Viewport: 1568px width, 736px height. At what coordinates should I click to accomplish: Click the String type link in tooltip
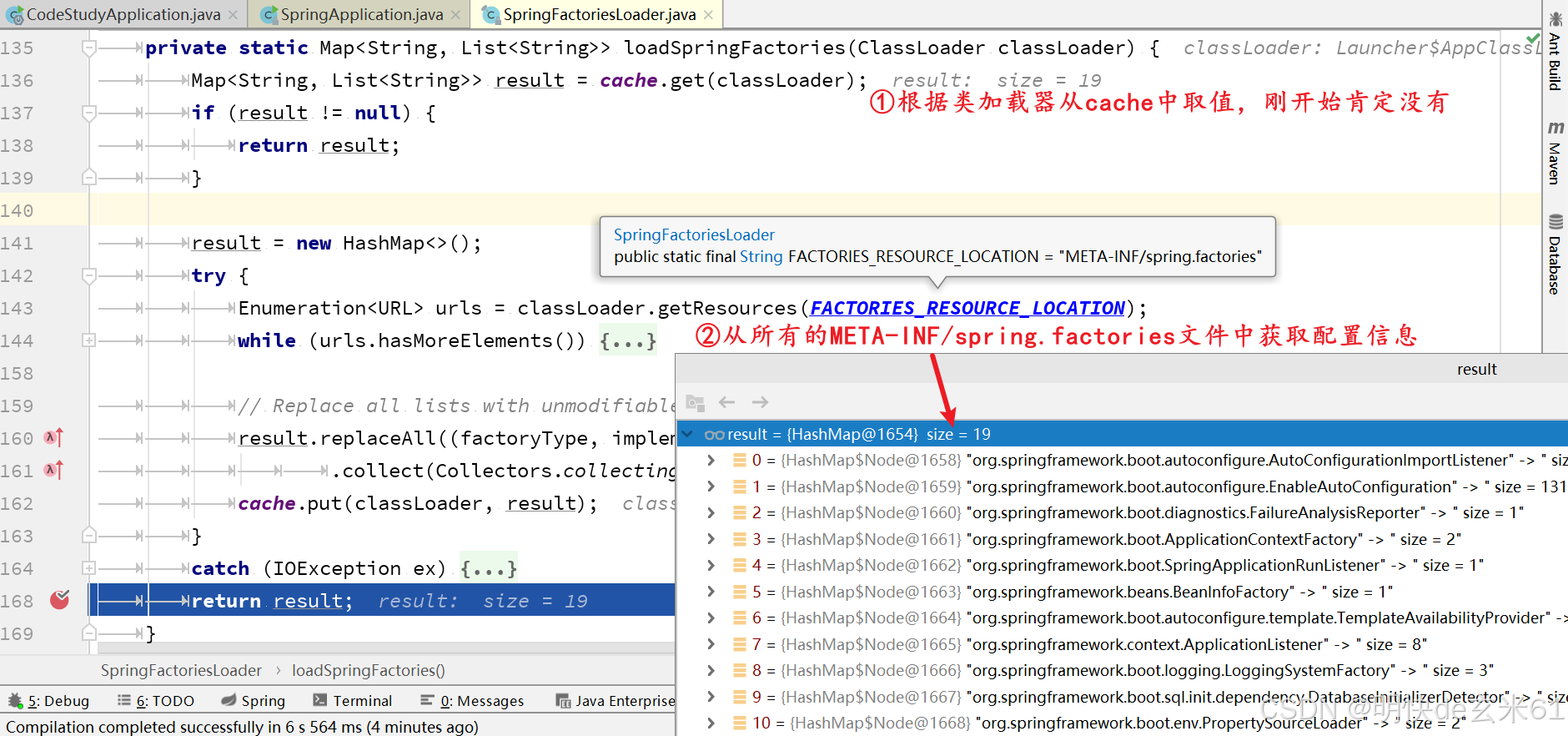[x=761, y=256]
